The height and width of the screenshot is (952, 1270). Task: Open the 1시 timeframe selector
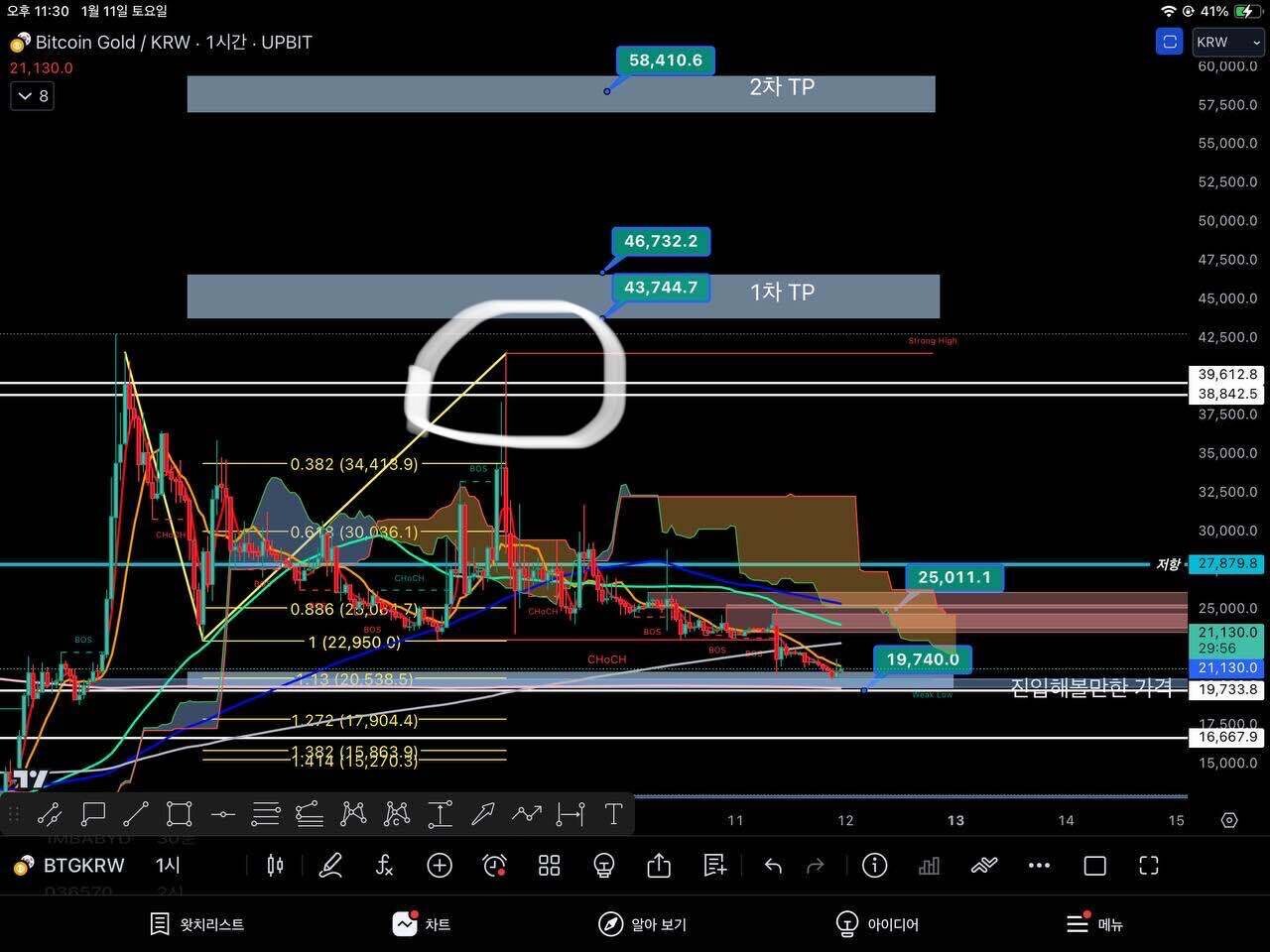[168, 866]
